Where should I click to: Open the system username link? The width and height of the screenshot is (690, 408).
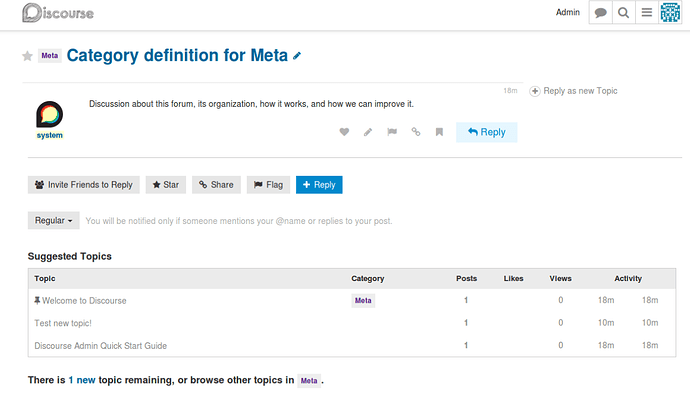pos(49,135)
